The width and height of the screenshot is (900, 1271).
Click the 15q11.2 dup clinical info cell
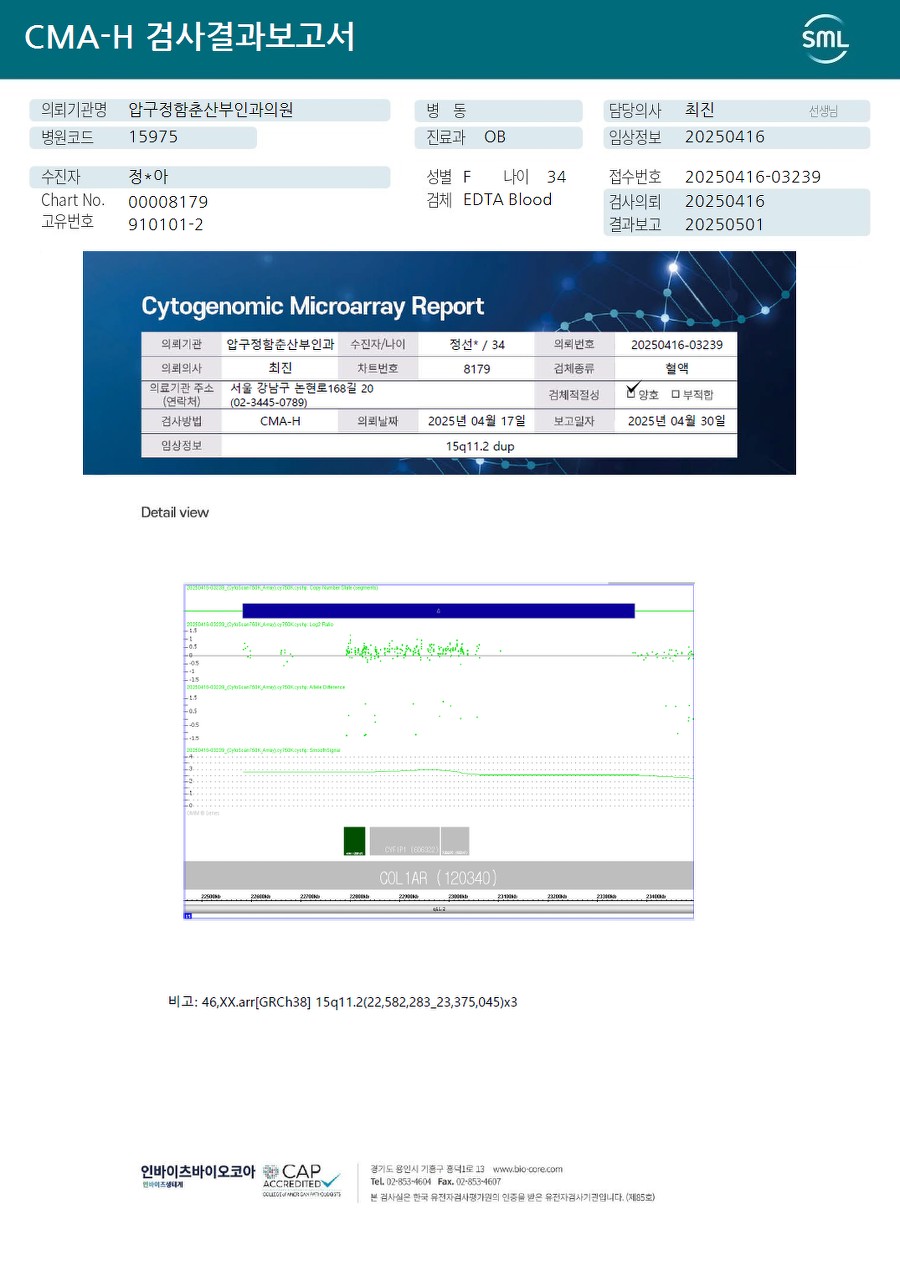[x=479, y=446]
